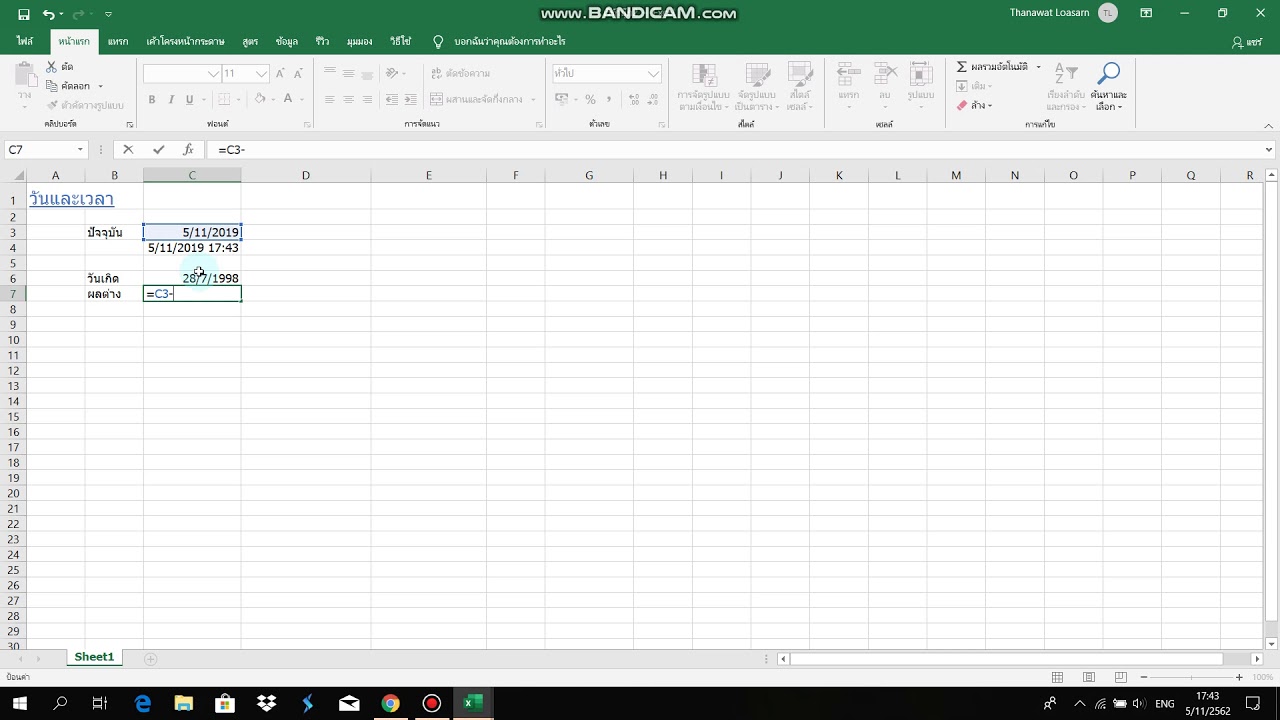Screen dimensions: 1280x720
Task: Switch to Formulas (สูตร) tab
Action: coord(250,41)
